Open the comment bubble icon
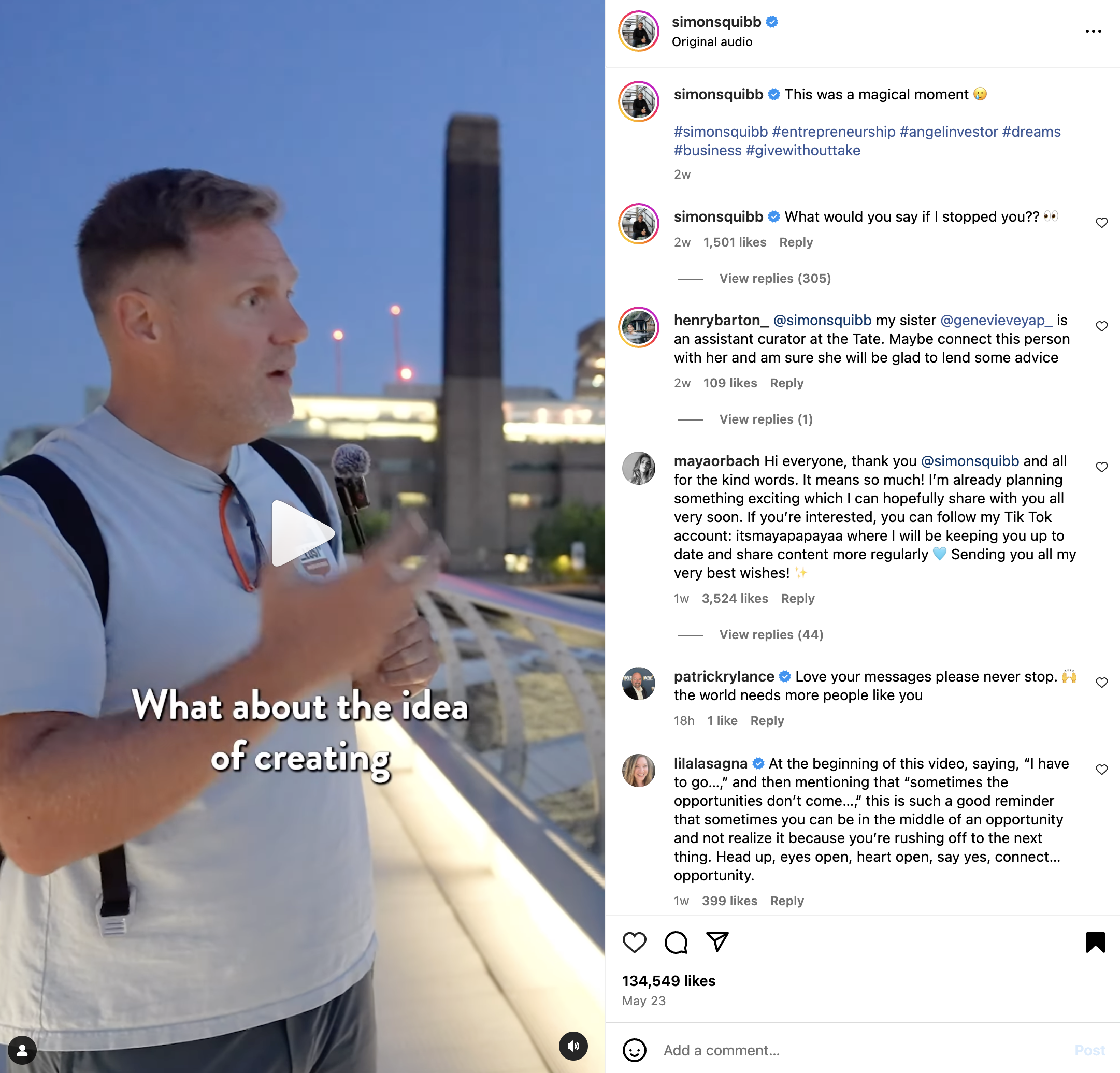Image resolution: width=1120 pixels, height=1073 pixels. 676,942
